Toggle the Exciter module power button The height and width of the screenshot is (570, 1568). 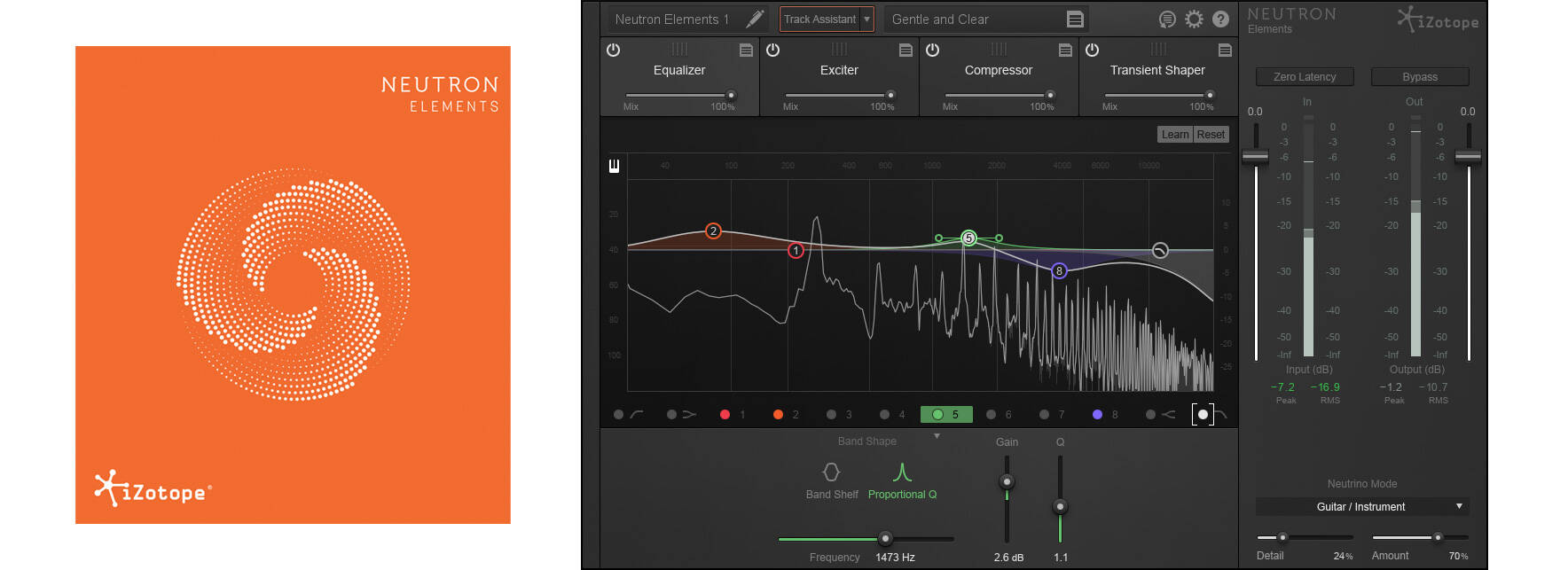[773, 51]
